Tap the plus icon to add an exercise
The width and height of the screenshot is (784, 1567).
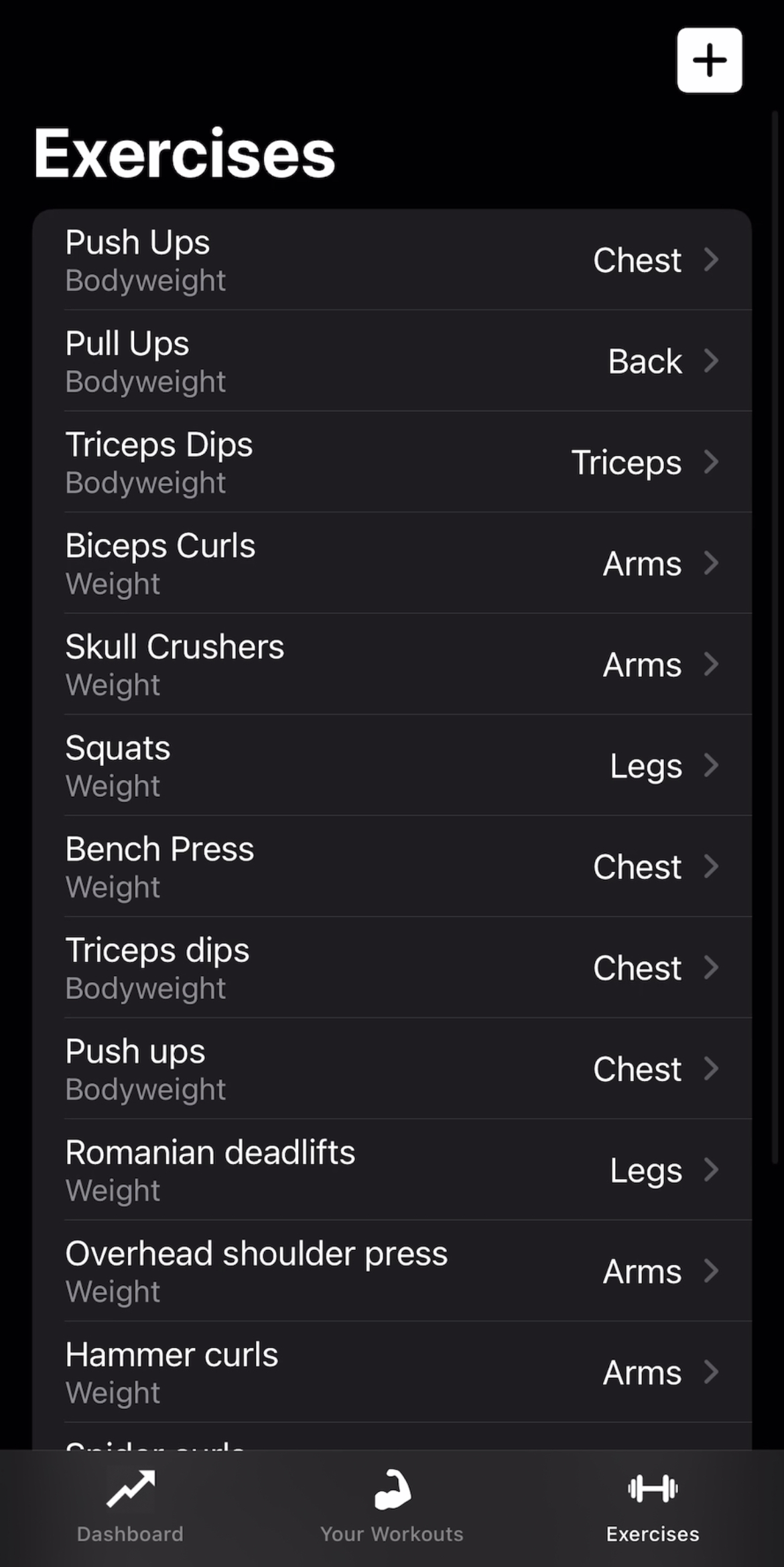pyautogui.click(x=710, y=60)
